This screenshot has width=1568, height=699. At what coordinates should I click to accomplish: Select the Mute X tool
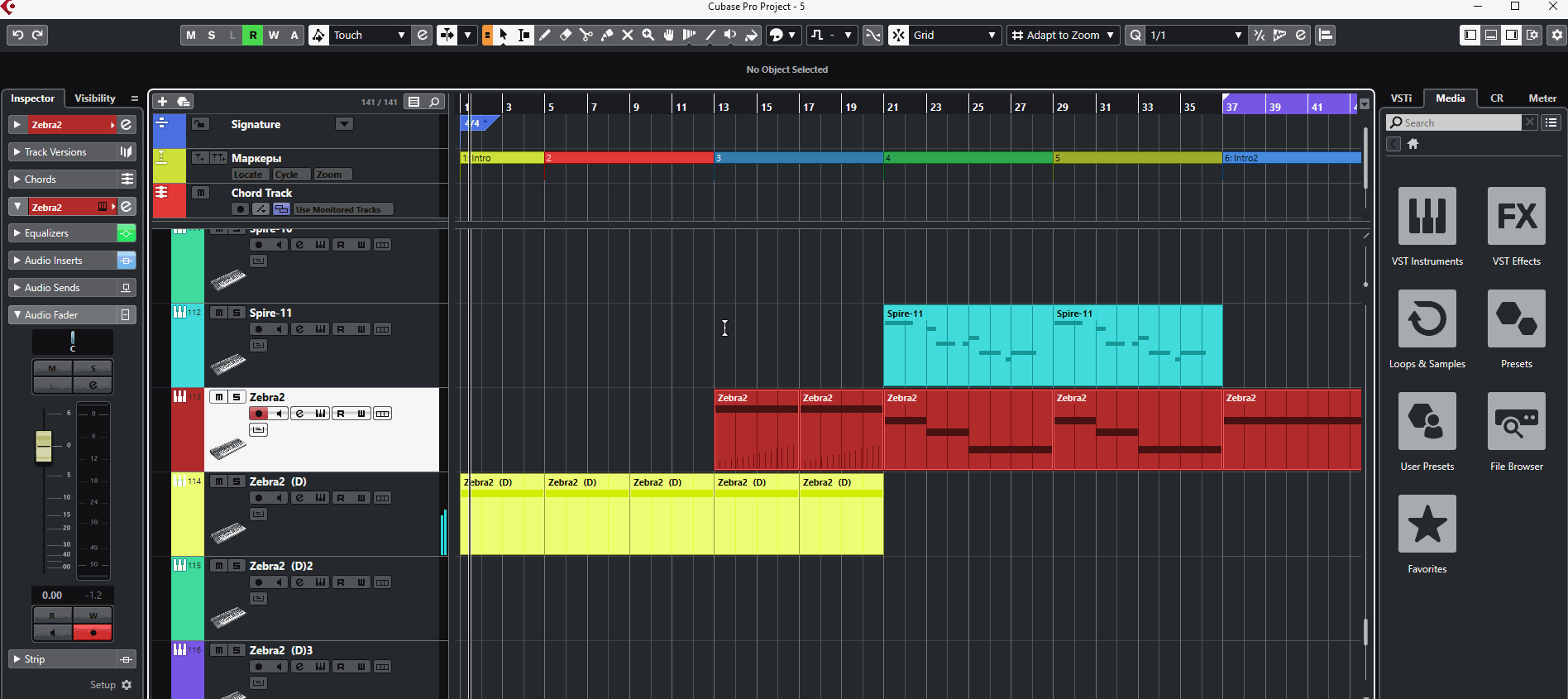pyautogui.click(x=628, y=35)
